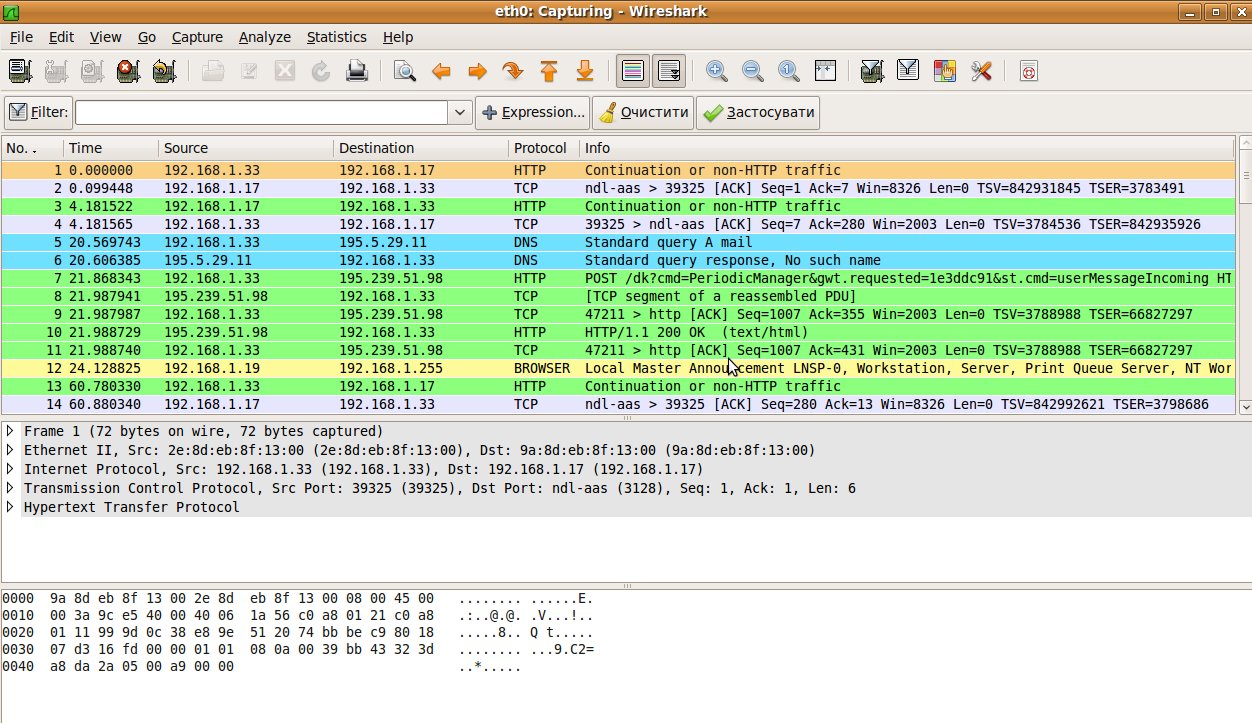Click the zoom in icon
The image size is (1252, 723).
[716, 71]
